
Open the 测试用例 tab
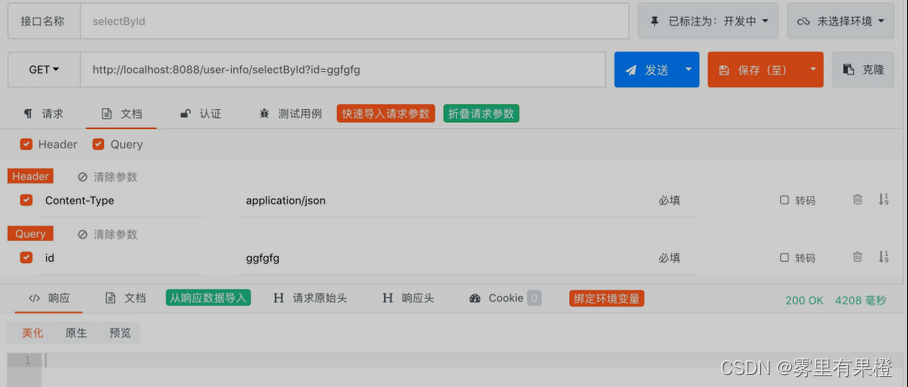coord(290,114)
